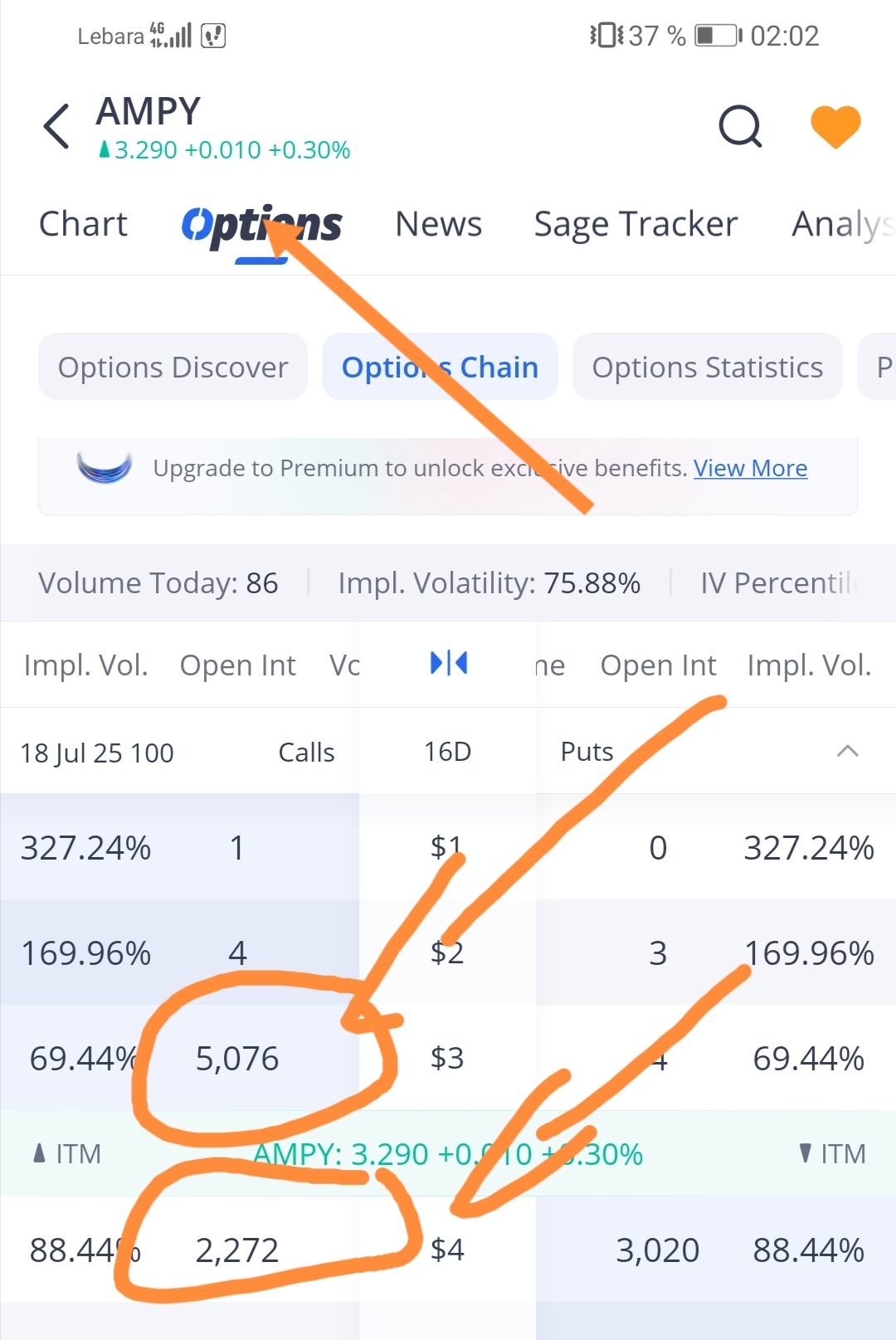Select the Options Statistics chip
This screenshot has height=1340, width=896.
click(707, 367)
